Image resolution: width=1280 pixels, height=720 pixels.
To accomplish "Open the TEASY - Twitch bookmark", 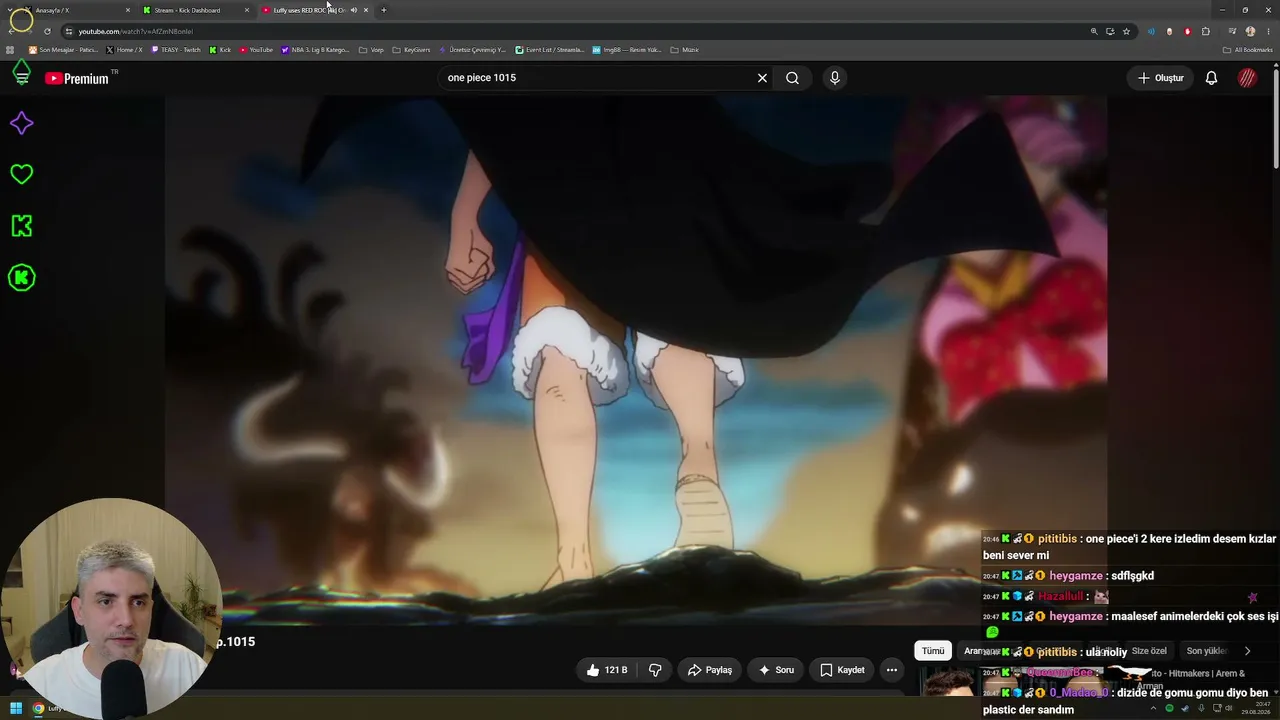I will 176,50.
